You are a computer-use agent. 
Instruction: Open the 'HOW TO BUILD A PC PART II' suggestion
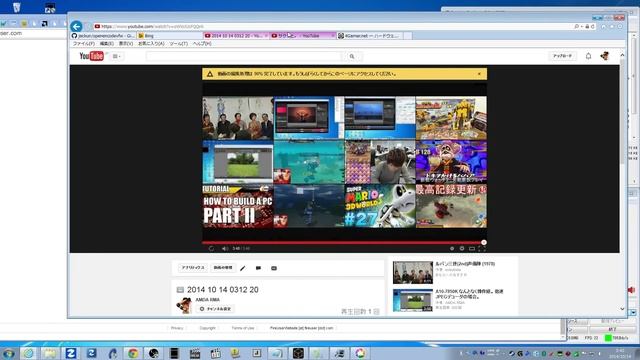point(238,206)
